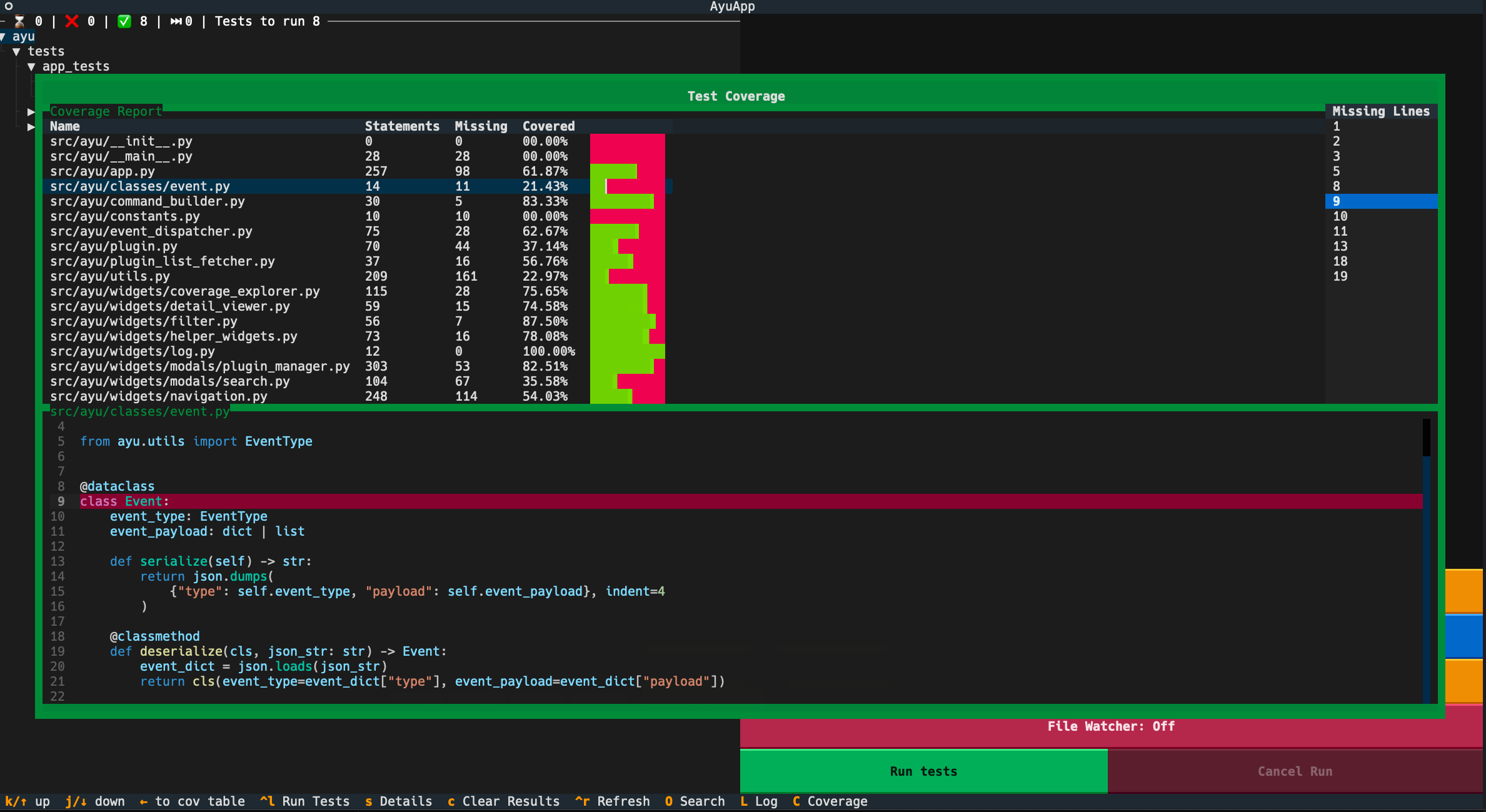This screenshot has width=1486, height=812.
Task: Click Refresh shortcut in footer
Action: click(x=613, y=801)
